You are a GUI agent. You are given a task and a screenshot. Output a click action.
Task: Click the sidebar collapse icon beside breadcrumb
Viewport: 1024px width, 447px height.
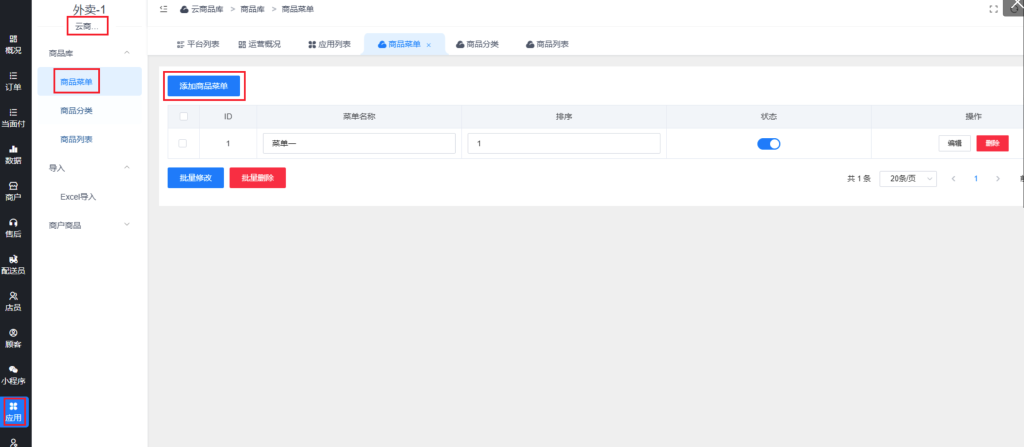click(x=163, y=9)
